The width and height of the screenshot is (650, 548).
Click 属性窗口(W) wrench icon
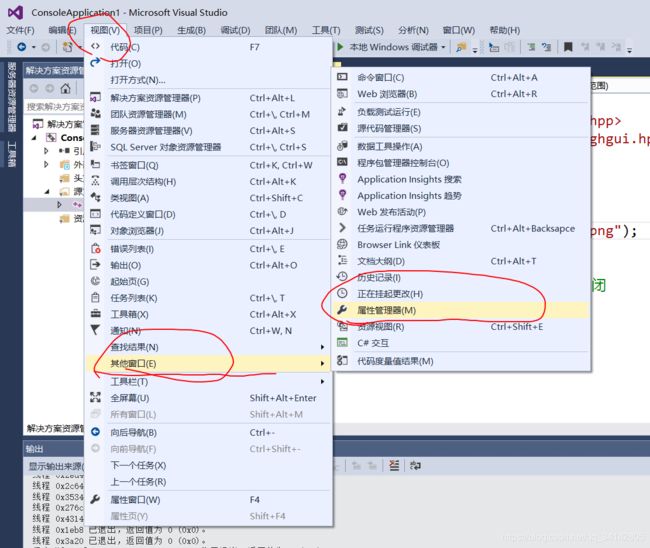tap(95, 499)
